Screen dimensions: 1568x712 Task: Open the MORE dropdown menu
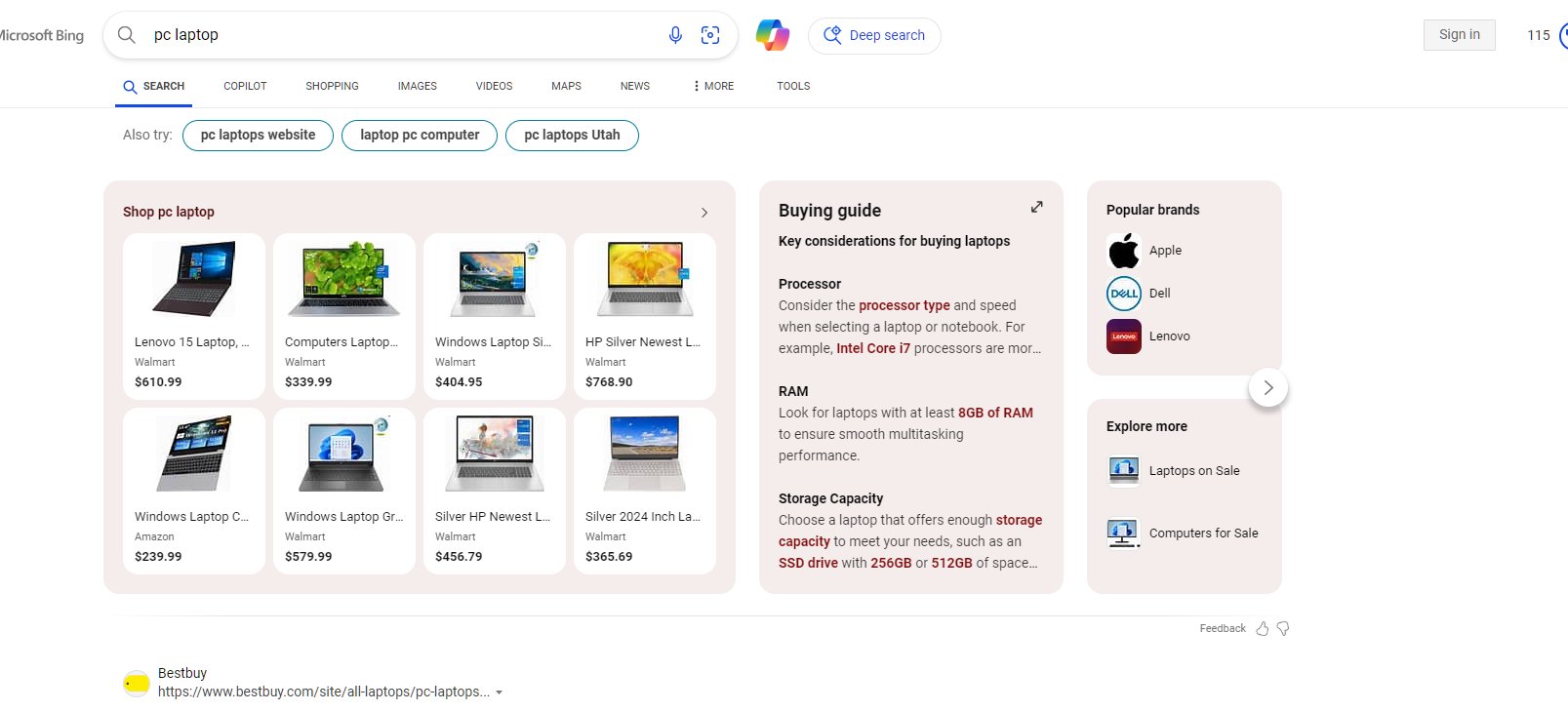713,86
